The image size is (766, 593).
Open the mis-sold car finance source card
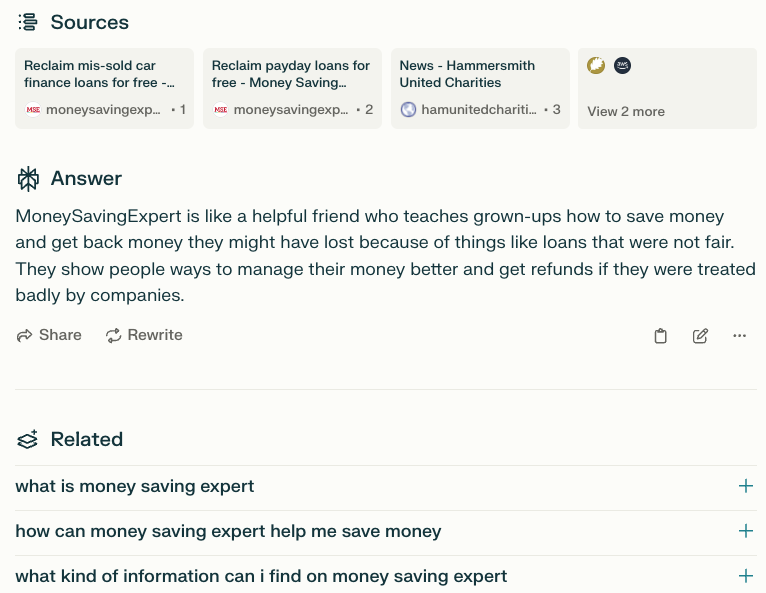click(105, 88)
